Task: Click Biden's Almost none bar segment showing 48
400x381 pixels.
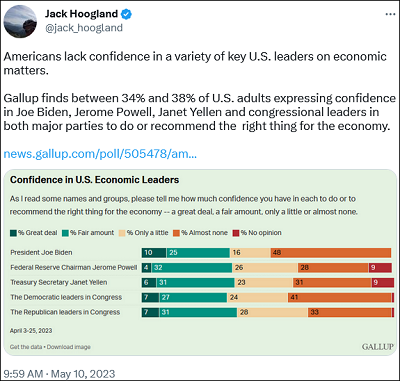Action: [x=331, y=253]
